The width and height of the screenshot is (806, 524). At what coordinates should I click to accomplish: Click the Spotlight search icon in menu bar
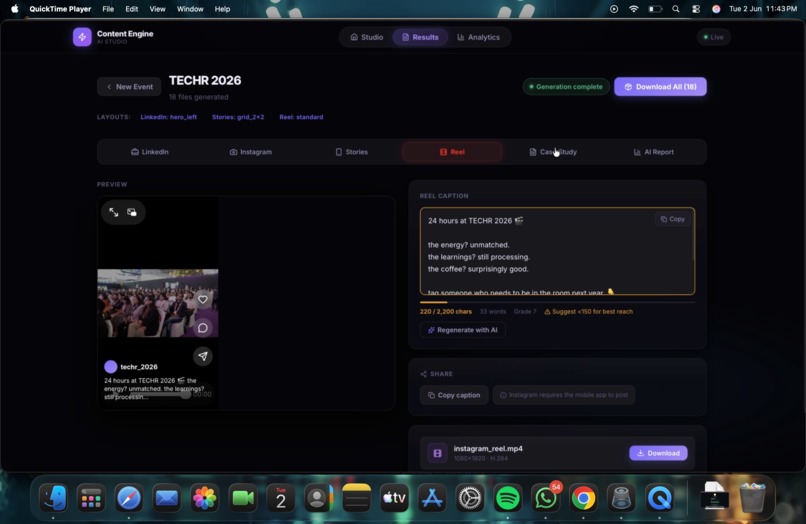[676, 9]
